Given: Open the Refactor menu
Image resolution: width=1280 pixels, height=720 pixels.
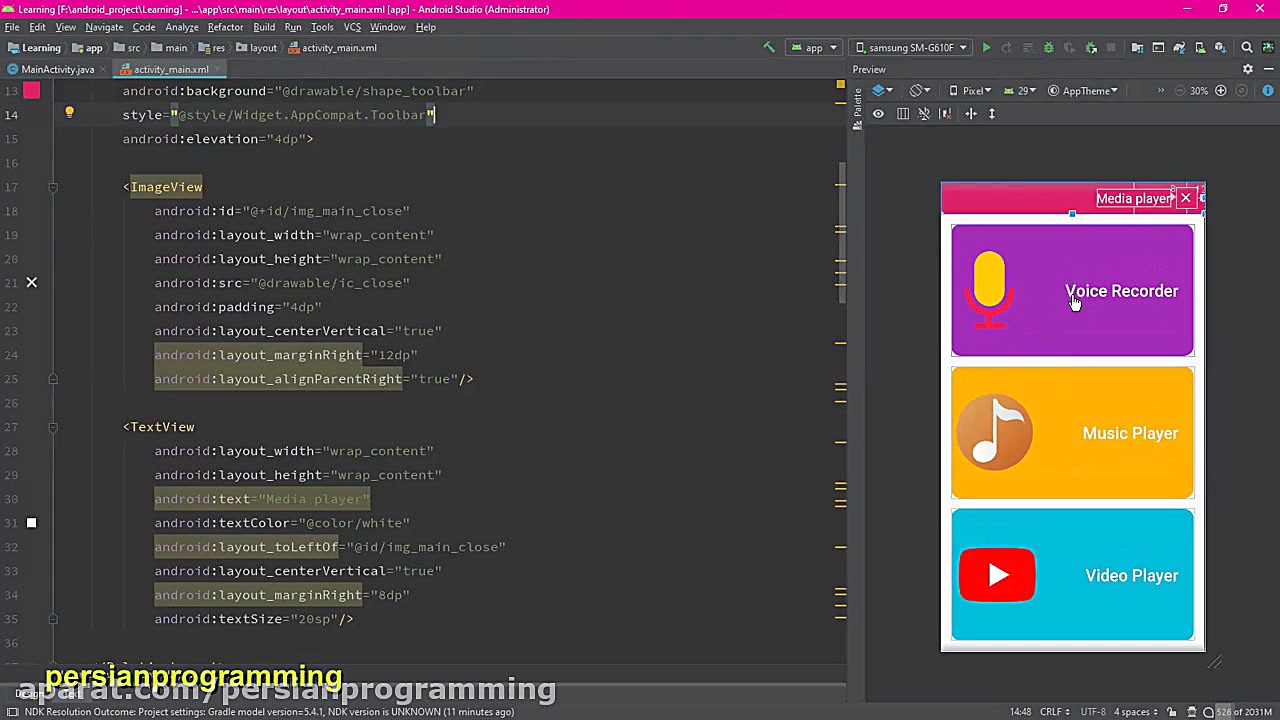Looking at the screenshot, I should (225, 27).
